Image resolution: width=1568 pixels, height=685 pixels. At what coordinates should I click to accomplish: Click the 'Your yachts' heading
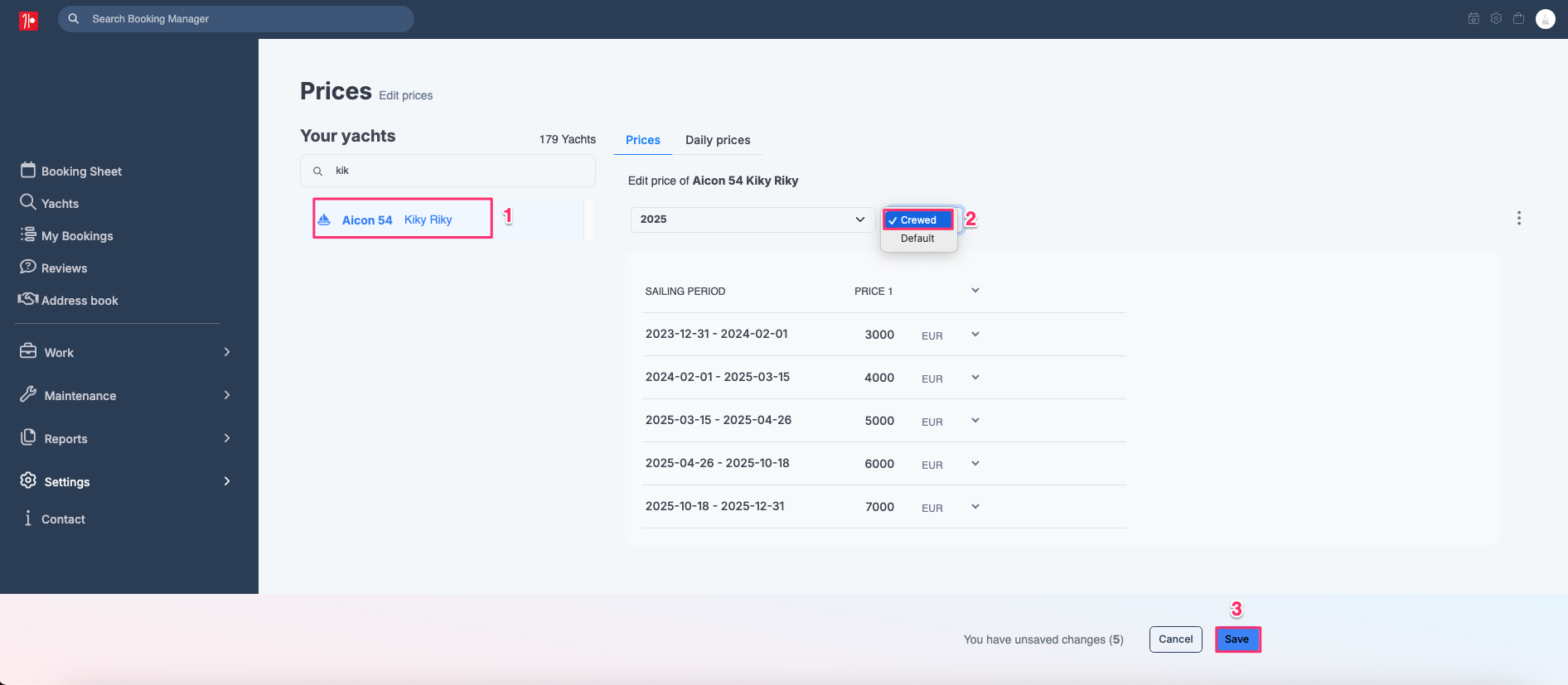348,136
